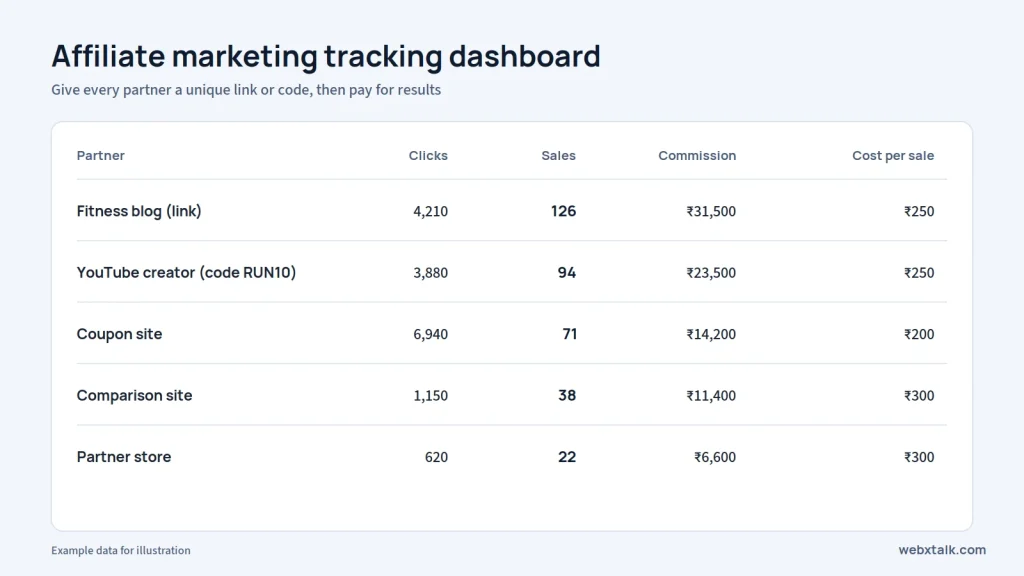Select the Clicks column header

(428, 155)
